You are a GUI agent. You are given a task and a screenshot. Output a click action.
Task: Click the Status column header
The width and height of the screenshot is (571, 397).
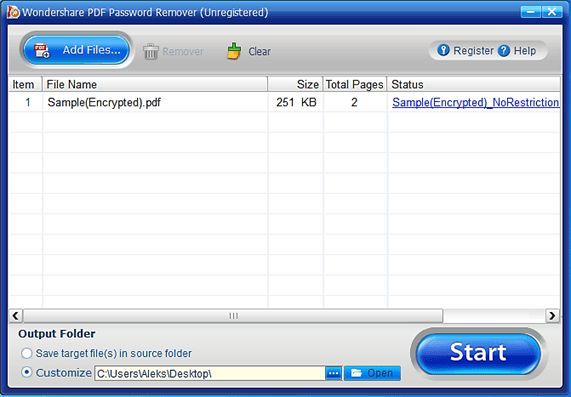(473, 84)
